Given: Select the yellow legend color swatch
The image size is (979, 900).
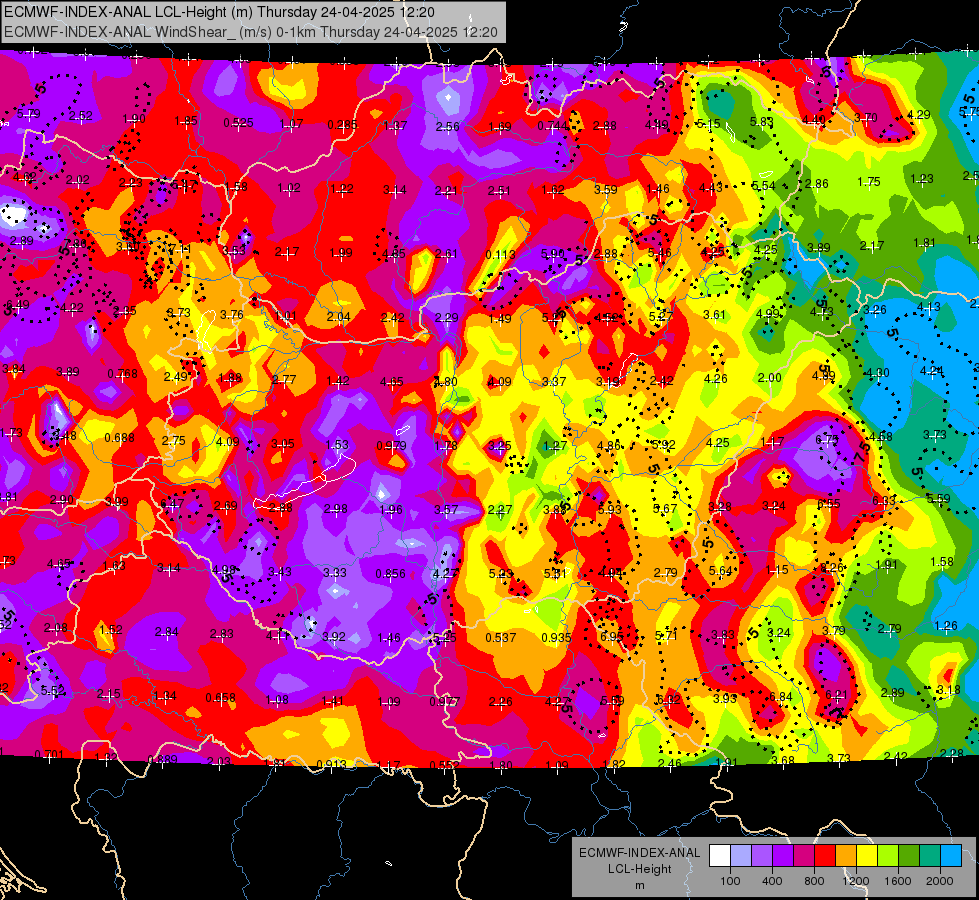Looking at the screenshot, I should (x=867, y=855).
